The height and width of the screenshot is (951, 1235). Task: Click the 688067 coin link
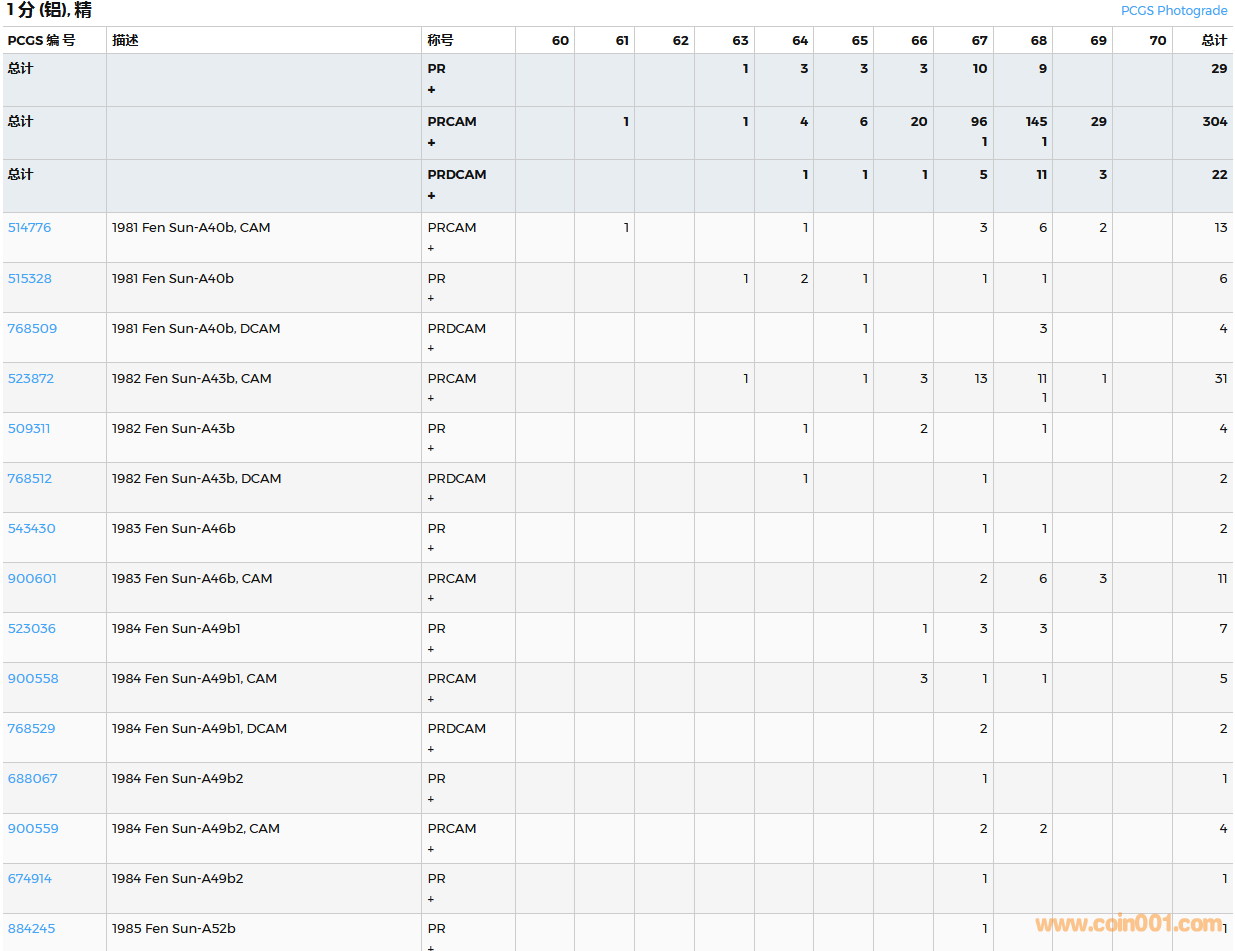tap(32, 779)
